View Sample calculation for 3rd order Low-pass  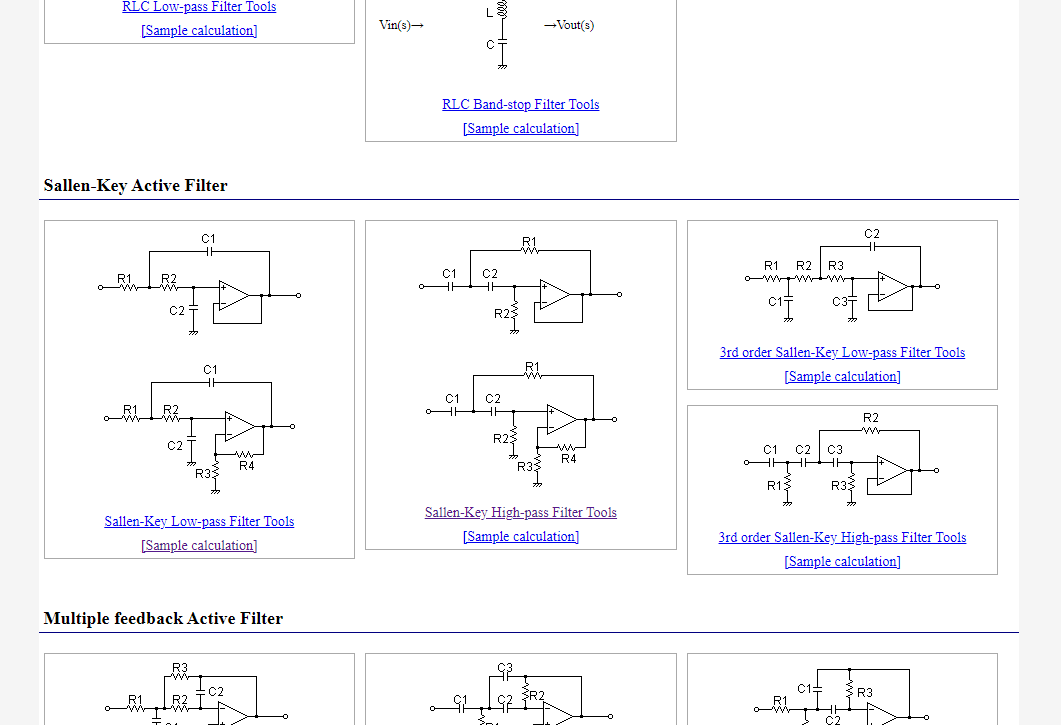point(842,377)
